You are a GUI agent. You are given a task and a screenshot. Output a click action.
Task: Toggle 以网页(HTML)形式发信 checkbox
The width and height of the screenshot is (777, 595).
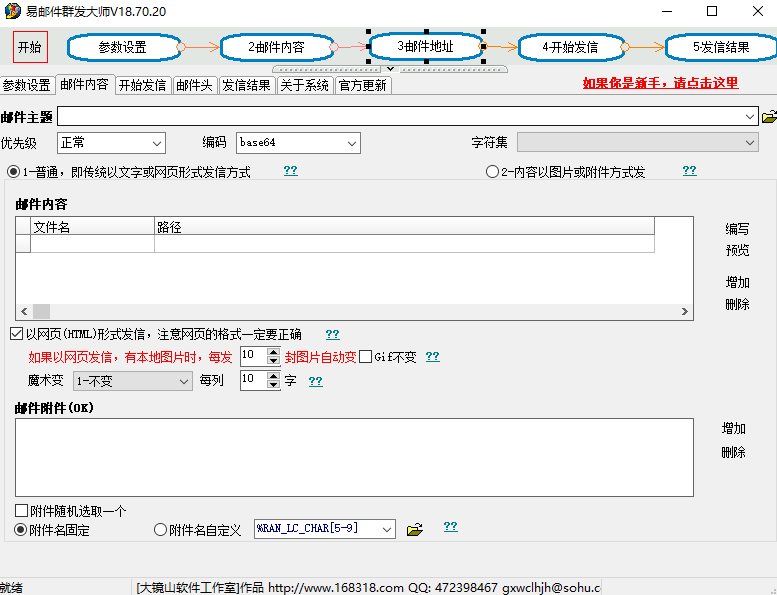[x=16, y=334]
